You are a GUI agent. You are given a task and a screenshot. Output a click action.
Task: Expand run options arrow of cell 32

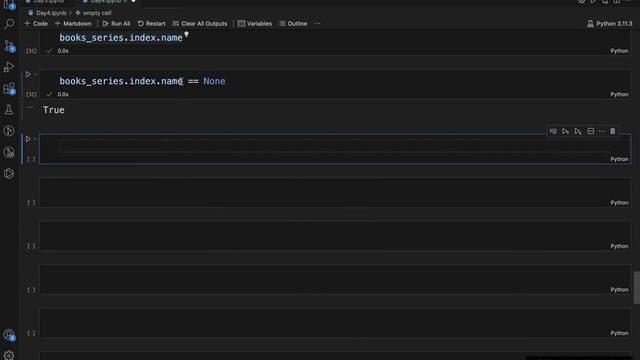tap(36, 74)
